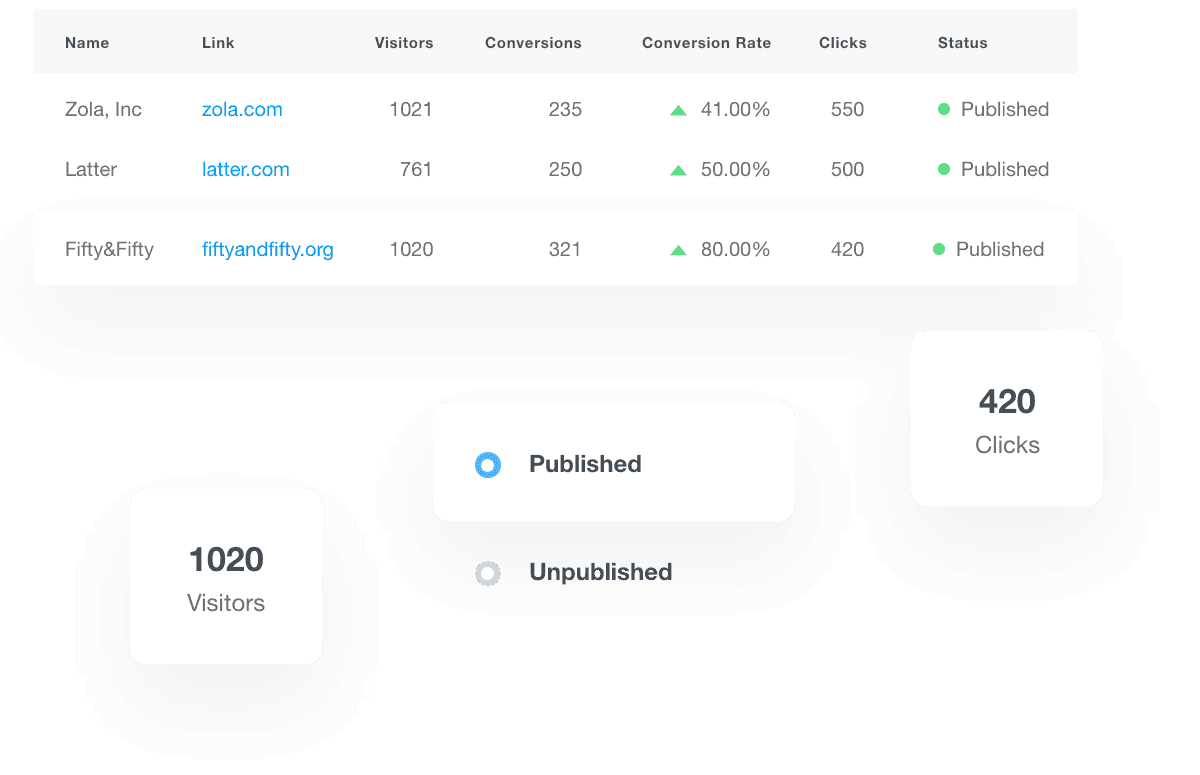
Task: Click the conversion rate arrow for Zola, Inc
Action: pos(679,109)
